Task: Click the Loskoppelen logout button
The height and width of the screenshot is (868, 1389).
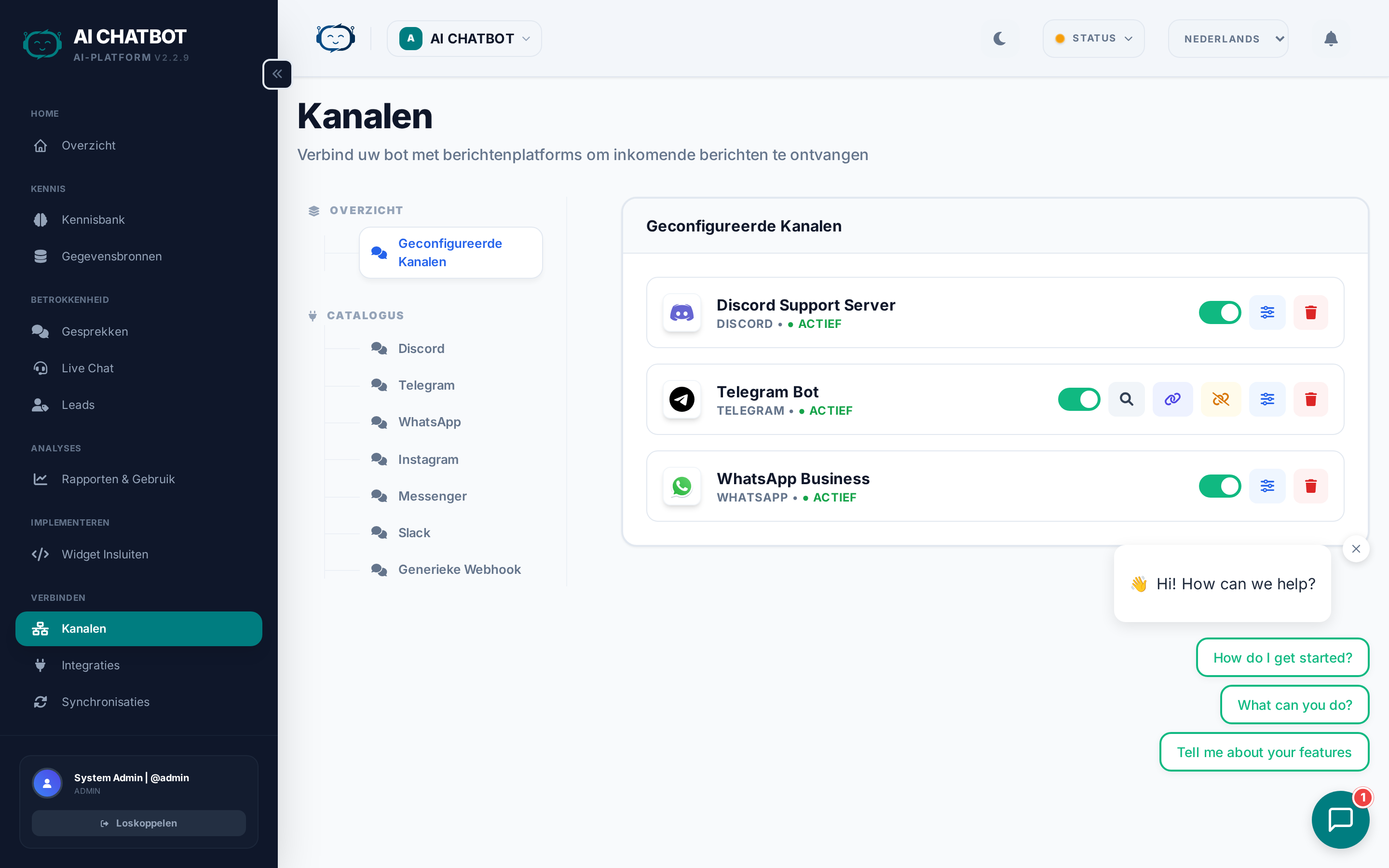Action: [138, 823]
